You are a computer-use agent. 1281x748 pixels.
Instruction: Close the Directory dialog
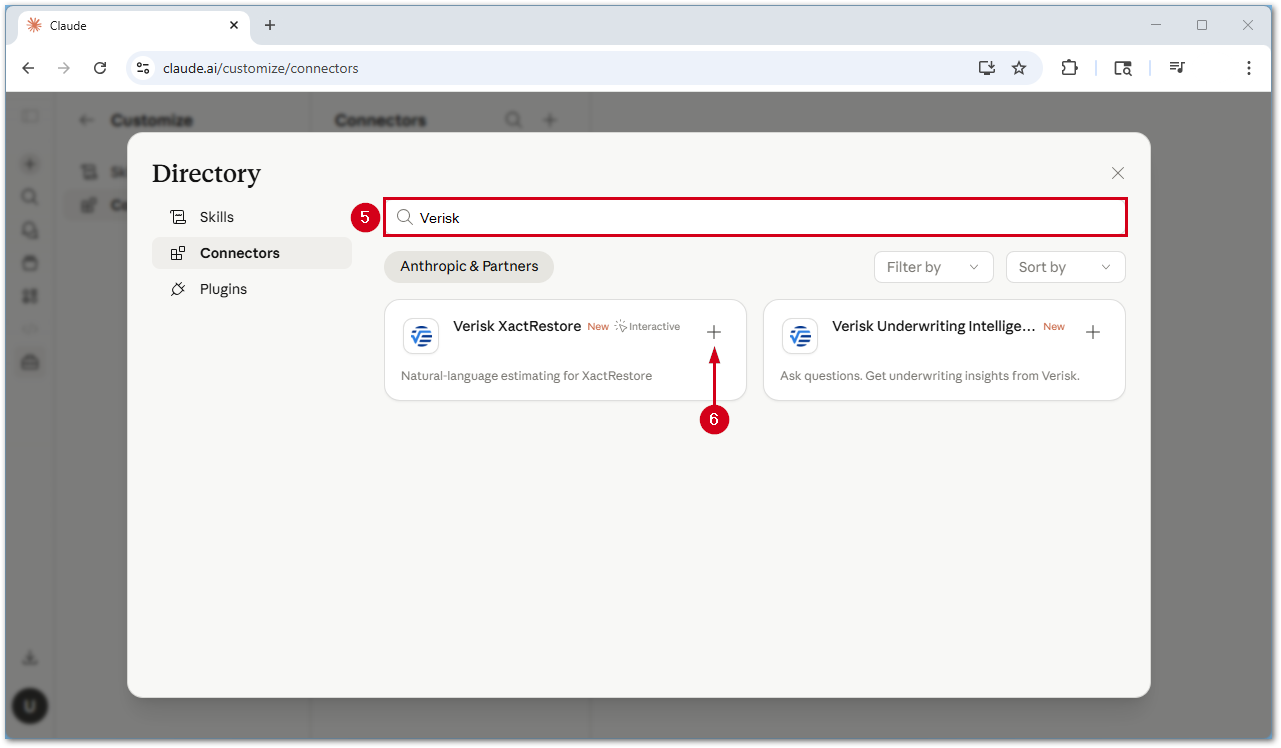[1118, 173]
